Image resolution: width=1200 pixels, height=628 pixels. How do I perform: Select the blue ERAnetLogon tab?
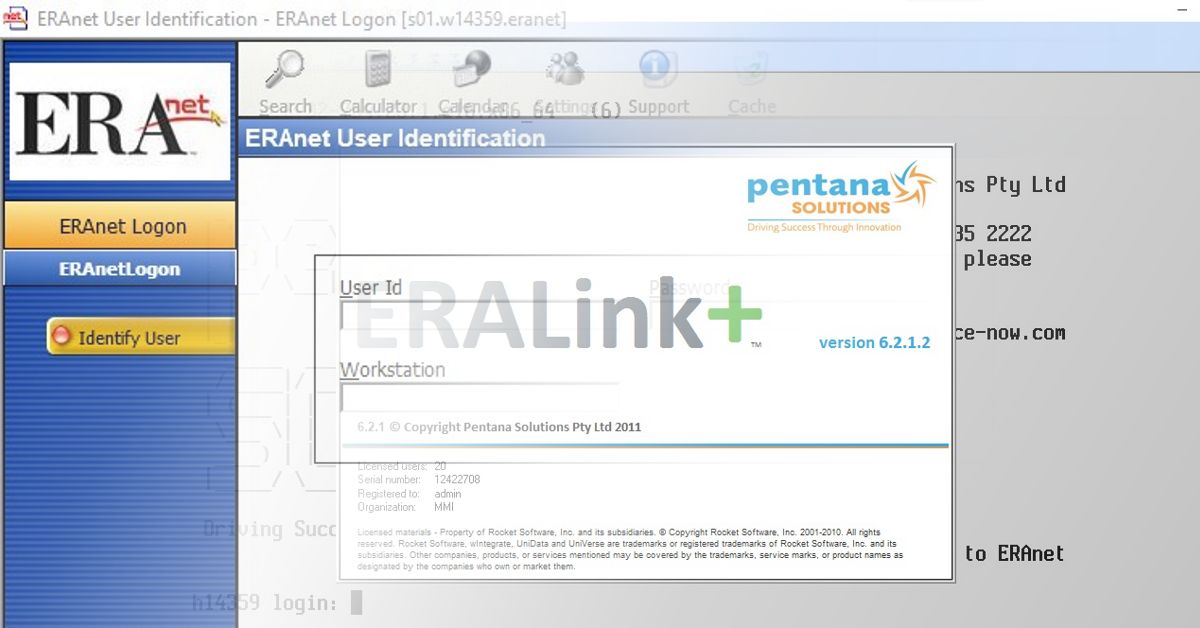120,267
